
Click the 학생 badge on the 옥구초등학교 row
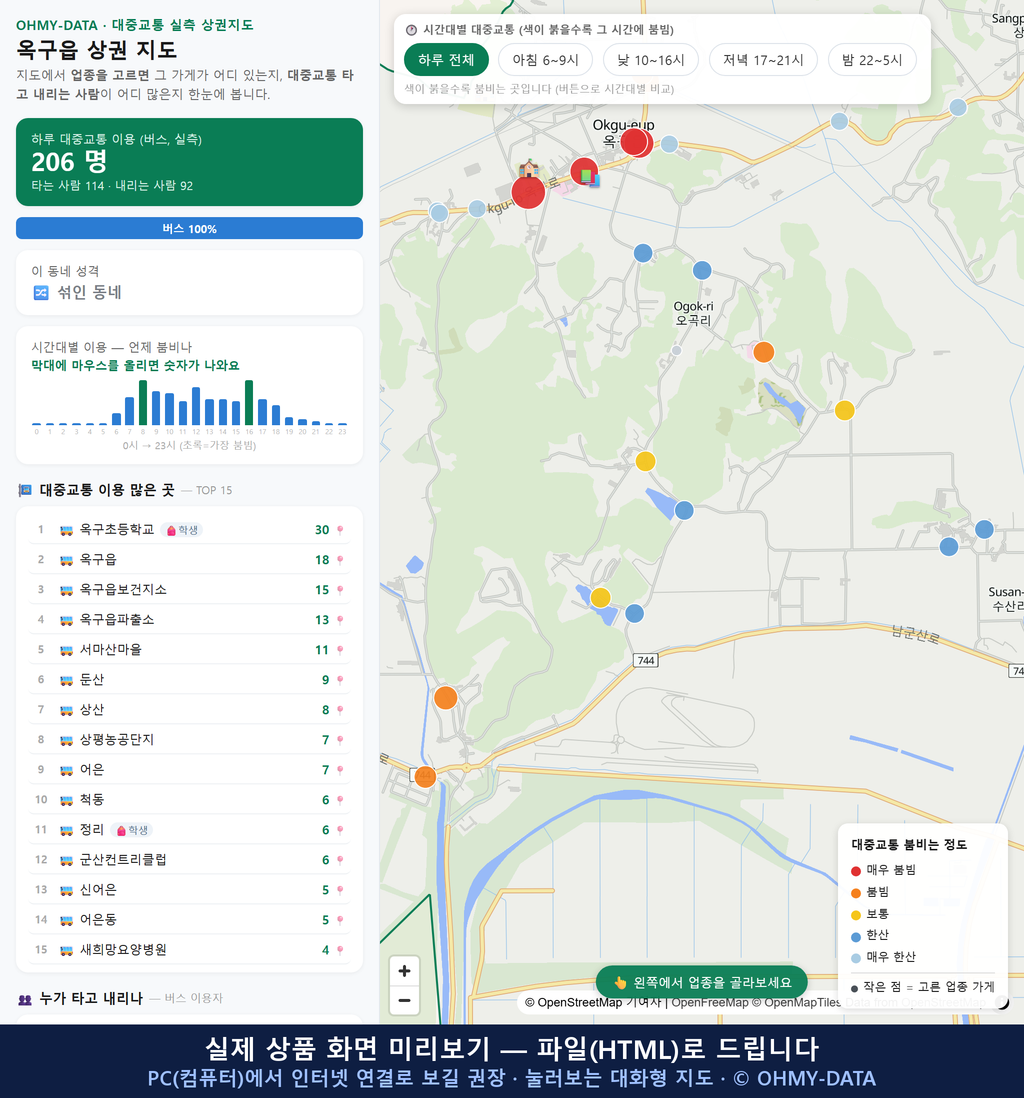(181, 530)
